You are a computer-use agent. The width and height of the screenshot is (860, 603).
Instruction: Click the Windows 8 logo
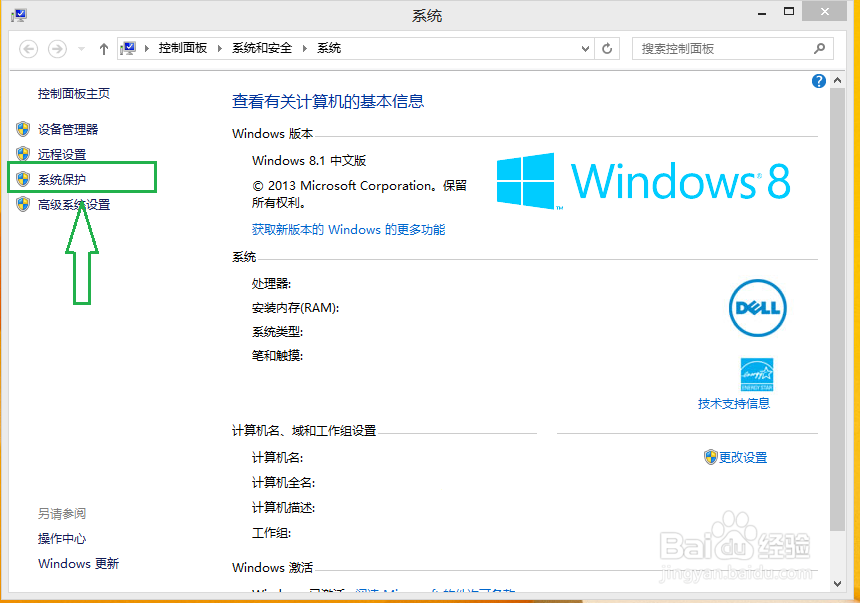[x=643, y=181]
